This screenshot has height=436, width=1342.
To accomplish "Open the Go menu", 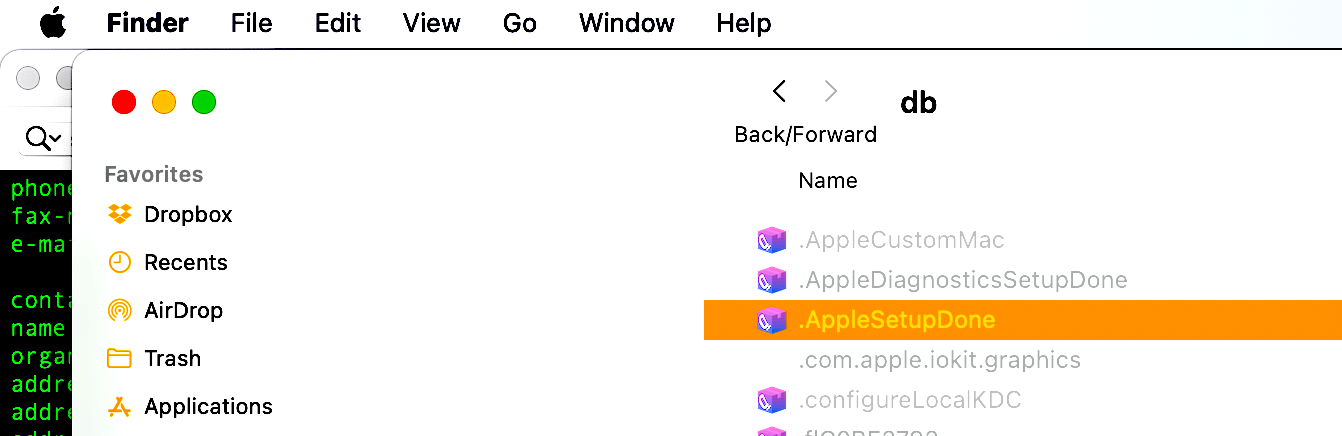I will (x=520, y=23).
